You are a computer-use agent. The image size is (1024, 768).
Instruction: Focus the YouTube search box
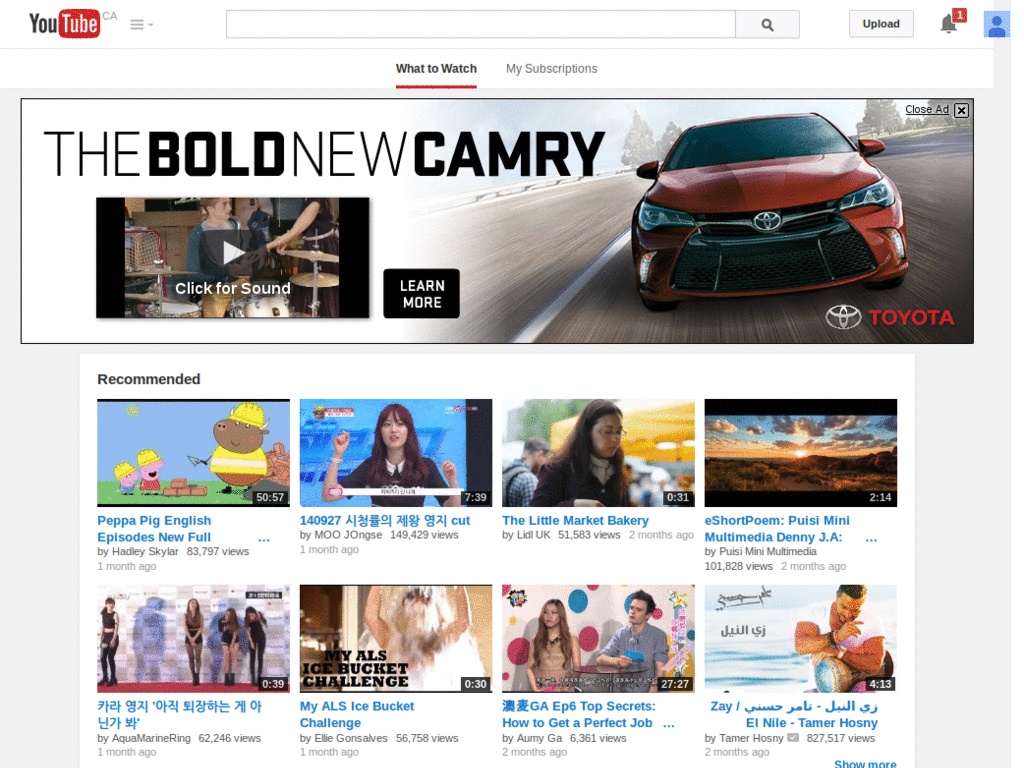pos(481,24)
